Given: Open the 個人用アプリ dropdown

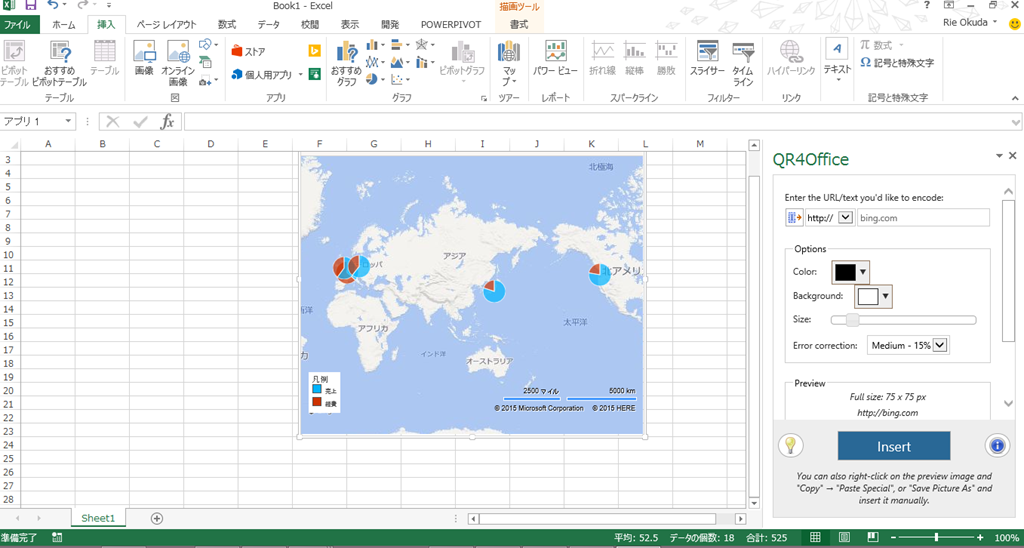Looking at the screenshot, I should pos(302,74).
